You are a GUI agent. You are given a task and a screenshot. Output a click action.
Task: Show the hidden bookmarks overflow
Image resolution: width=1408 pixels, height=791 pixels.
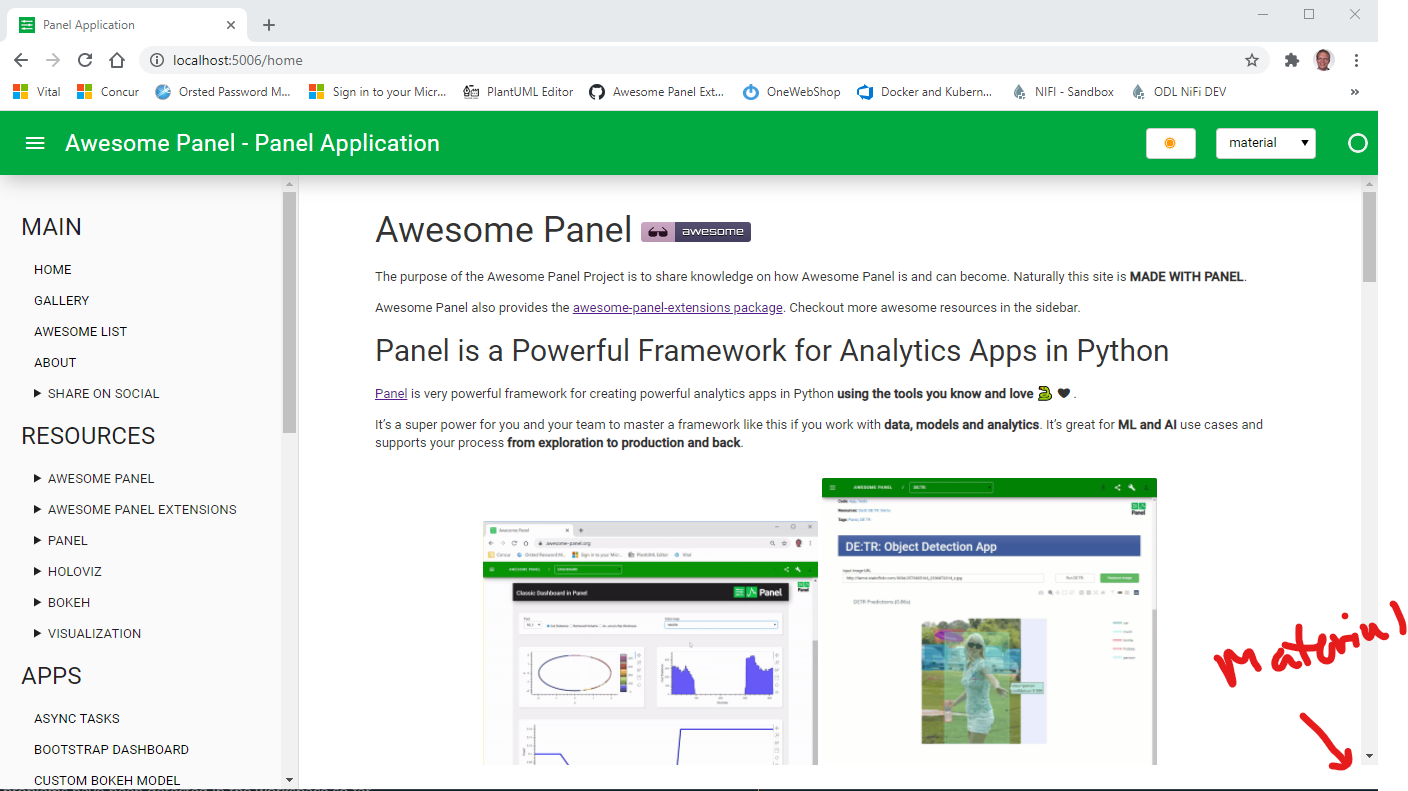[x=1355, y=92]
